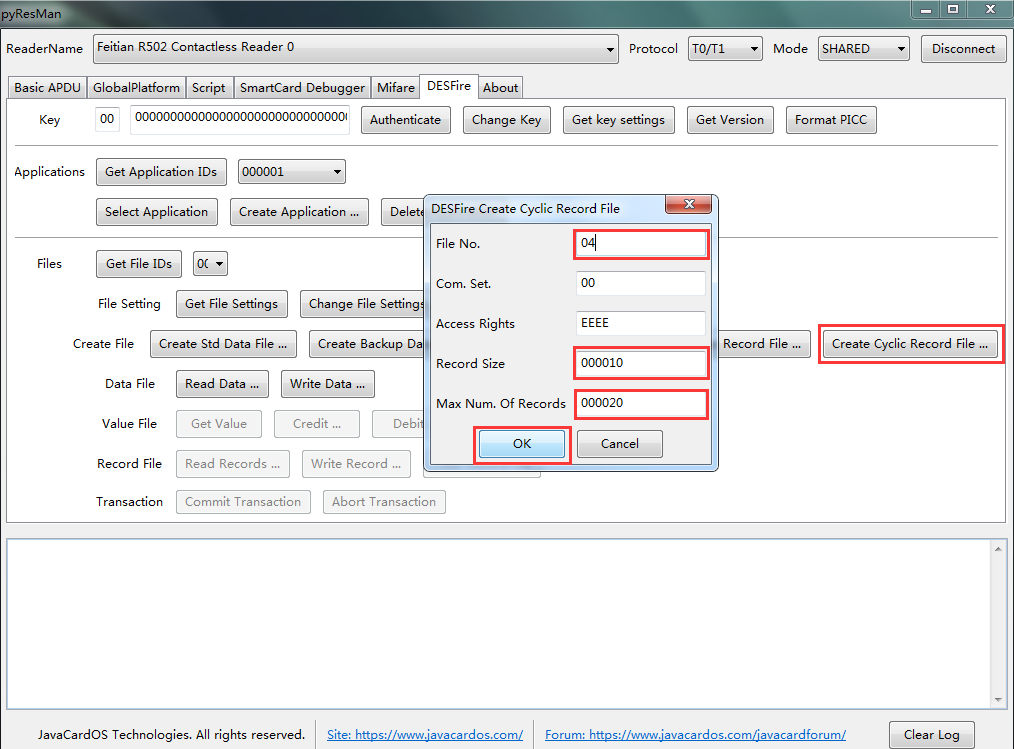Switch to the Basic APDU tab
The width and height of the screenshot is (1014, 749).
click(x=47, y=87)
